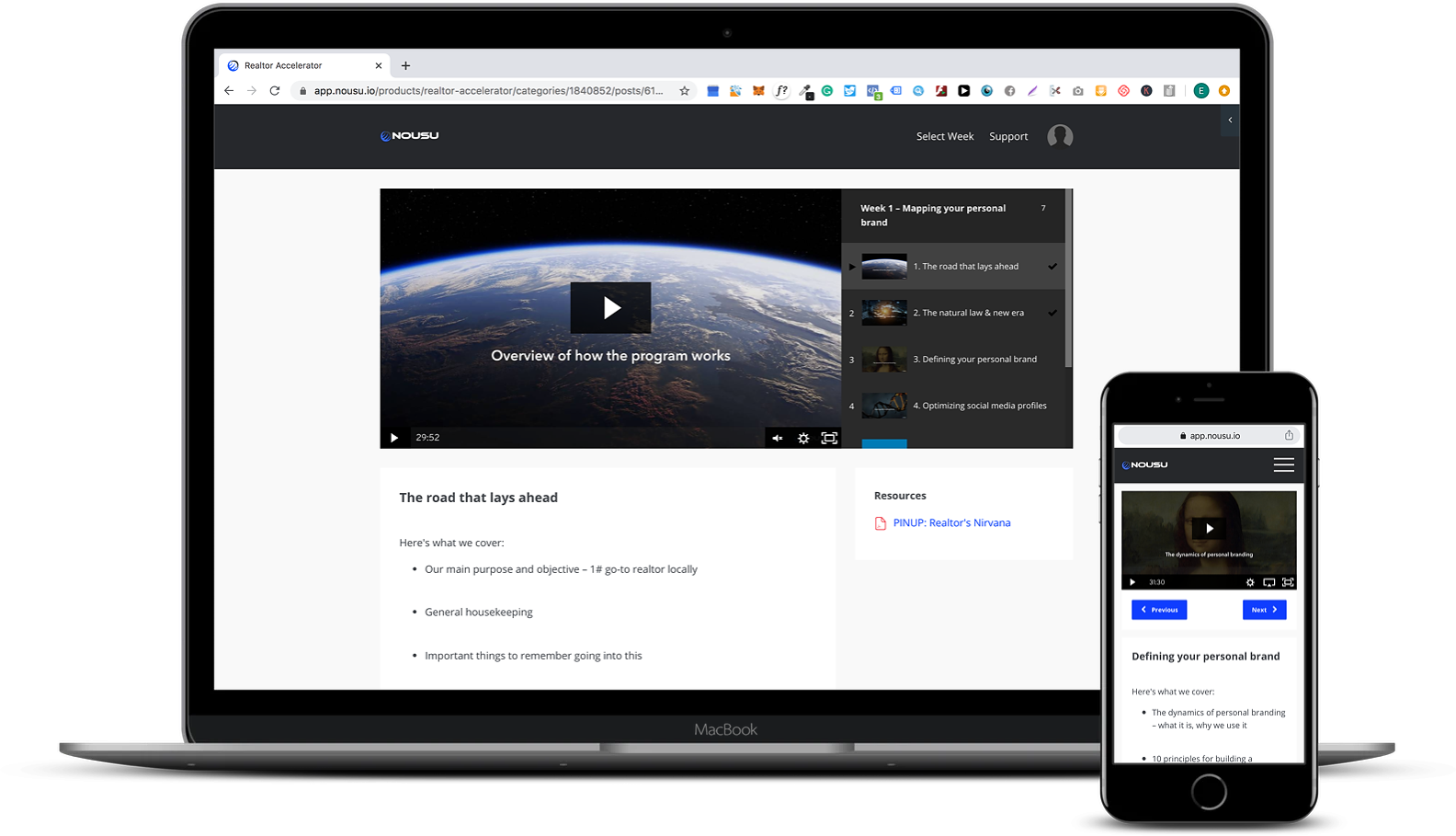Open the Support menu item

tap(1008, 136)
